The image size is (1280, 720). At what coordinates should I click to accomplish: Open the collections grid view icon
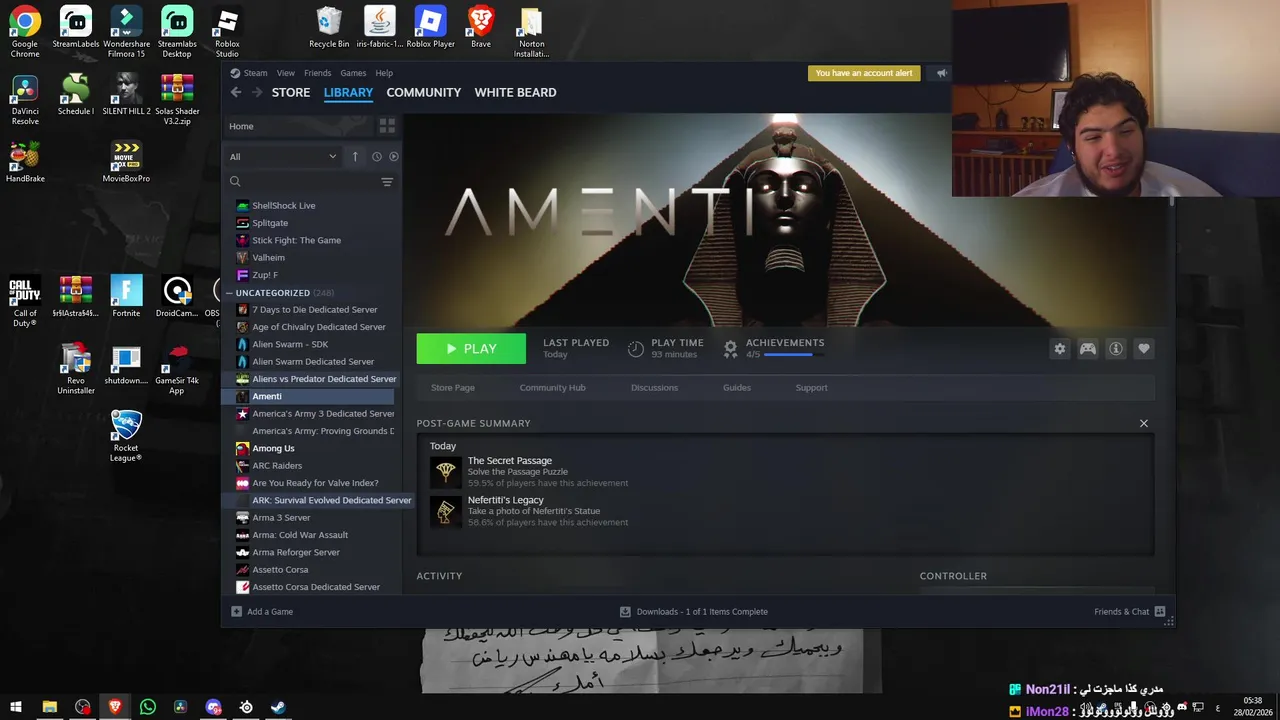pos(387,126)
